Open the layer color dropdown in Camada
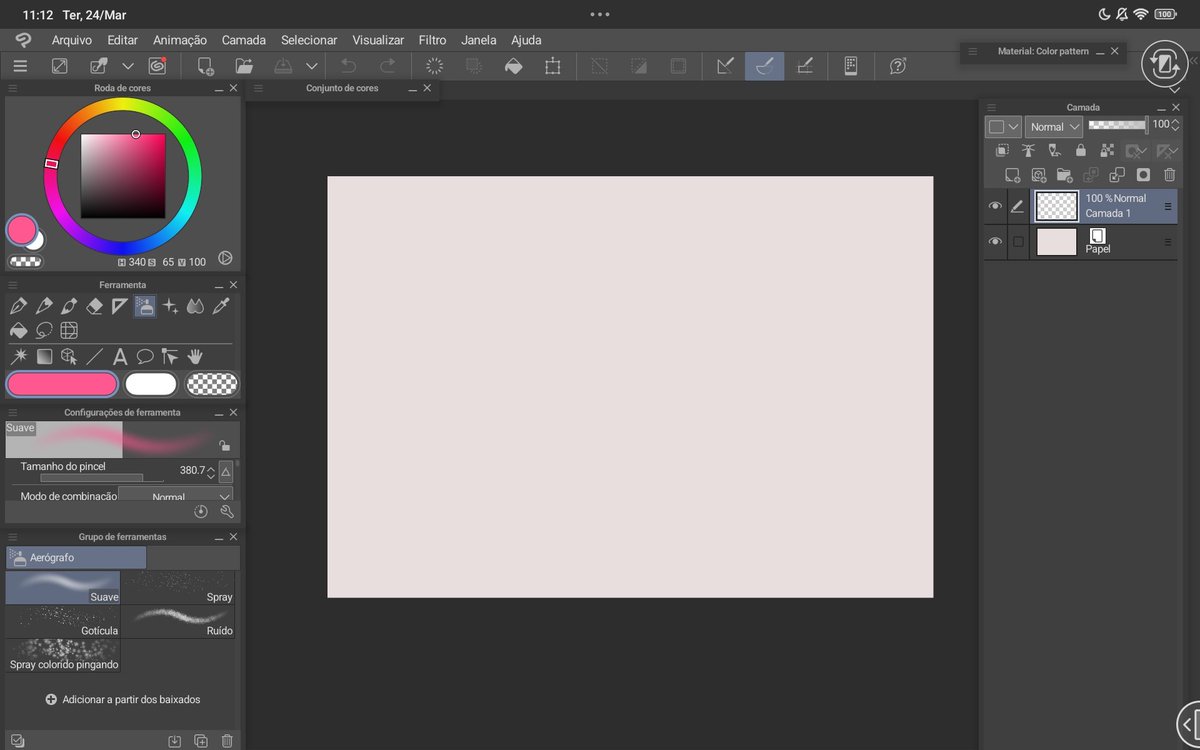1200x750 pixels. 1003,127
